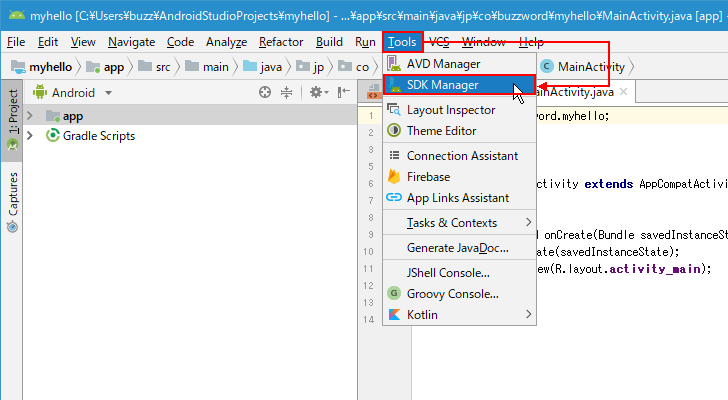Viewport: 728px width, 400px height.
Task: Click line number 10 in gutter
Action: tap(368, 252)
